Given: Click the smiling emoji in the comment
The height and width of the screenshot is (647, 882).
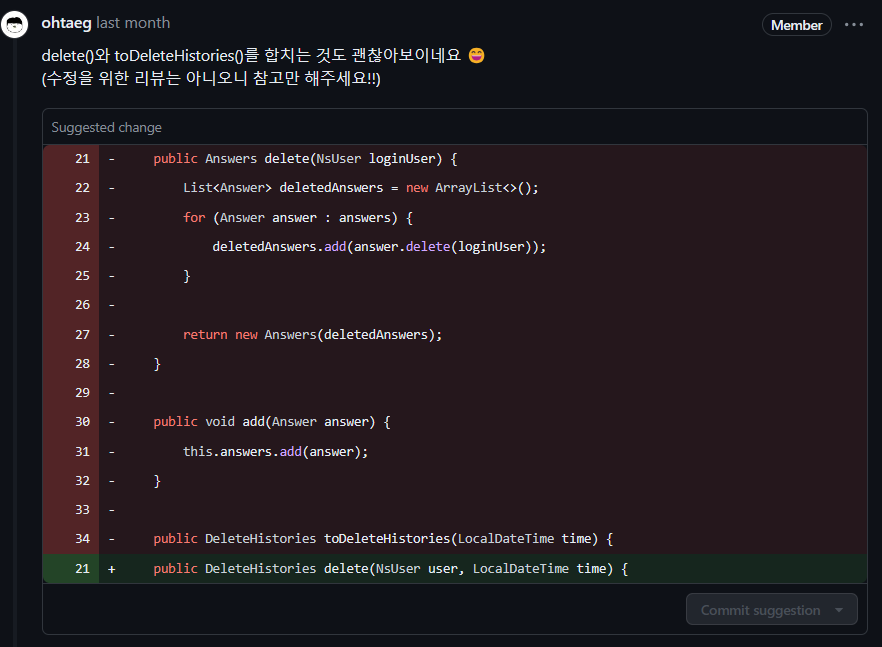Looking at the screenshot, I should pyautogui.click(x=476, y=56).
